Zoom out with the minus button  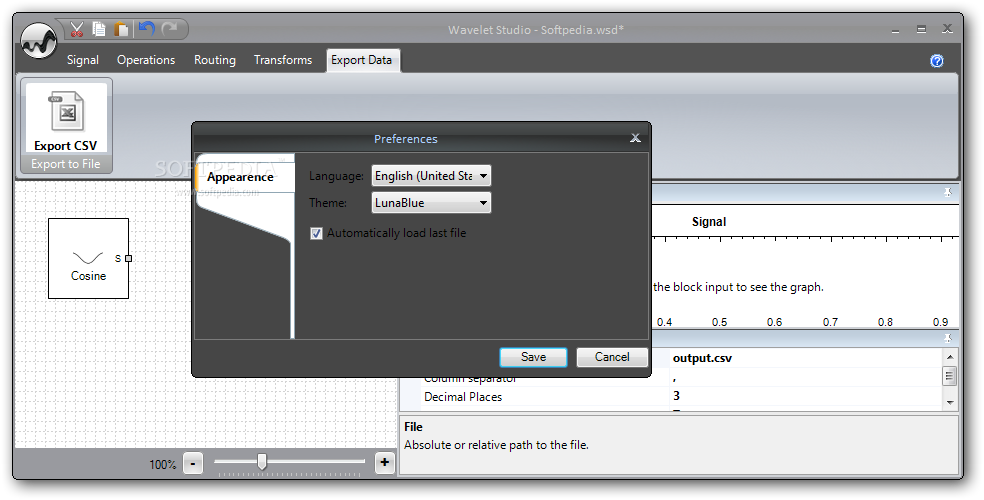(x=193, y=464)
